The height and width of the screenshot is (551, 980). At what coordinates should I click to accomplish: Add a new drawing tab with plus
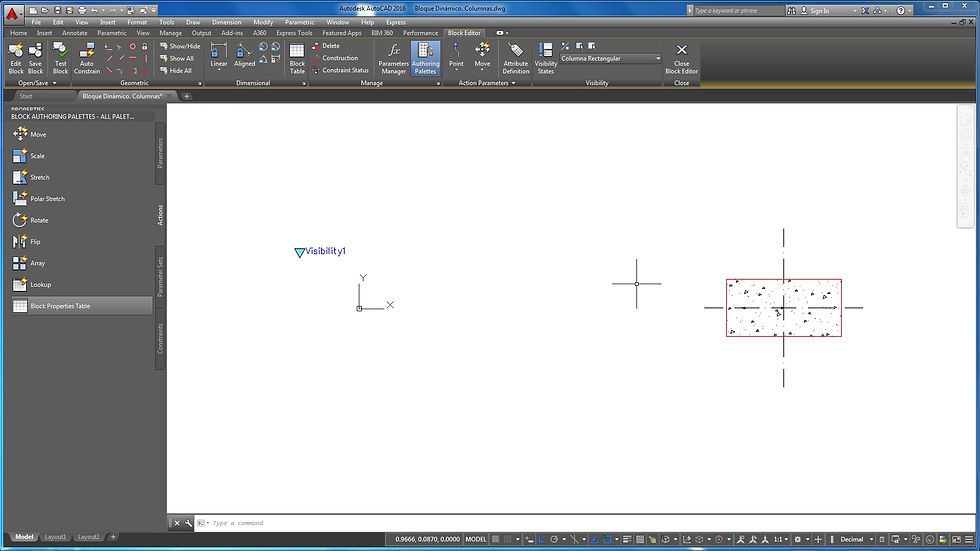[x=186, y=96]
